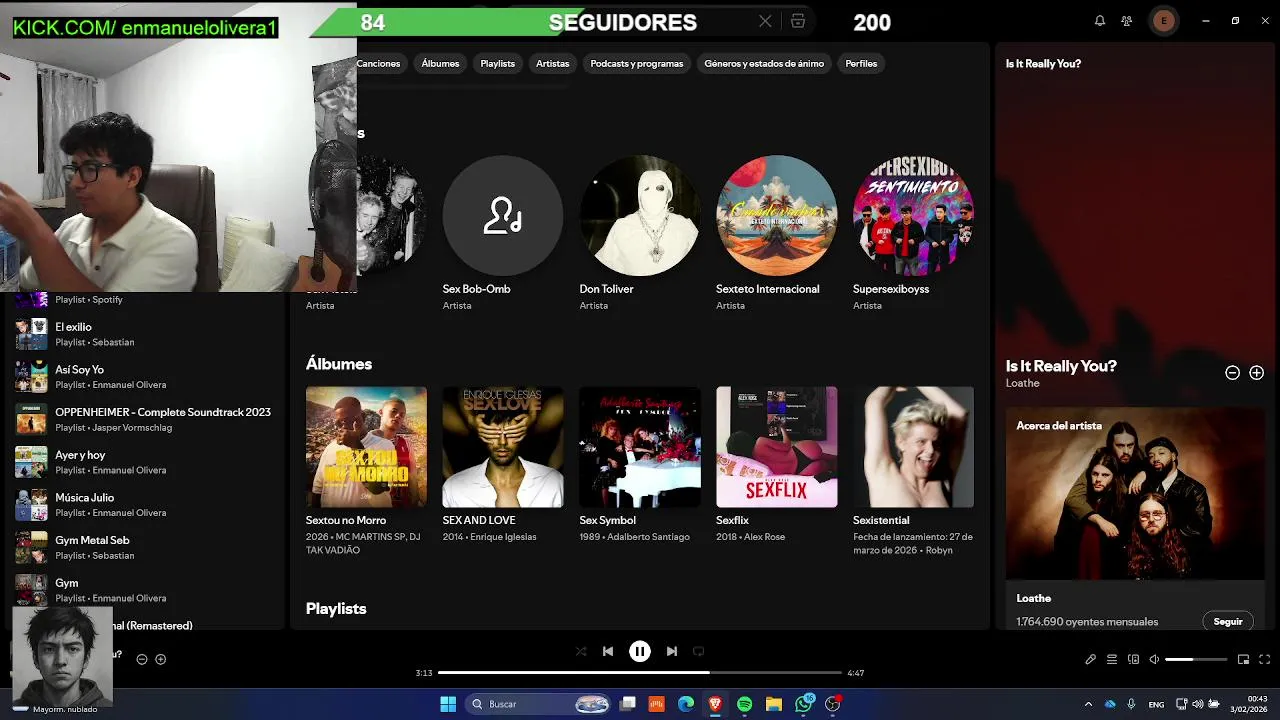This screenshot has height=720, width=1280.
Task: Open File Explorer from the taskbar
Action: pyautogui.click(x=774, y=704)
